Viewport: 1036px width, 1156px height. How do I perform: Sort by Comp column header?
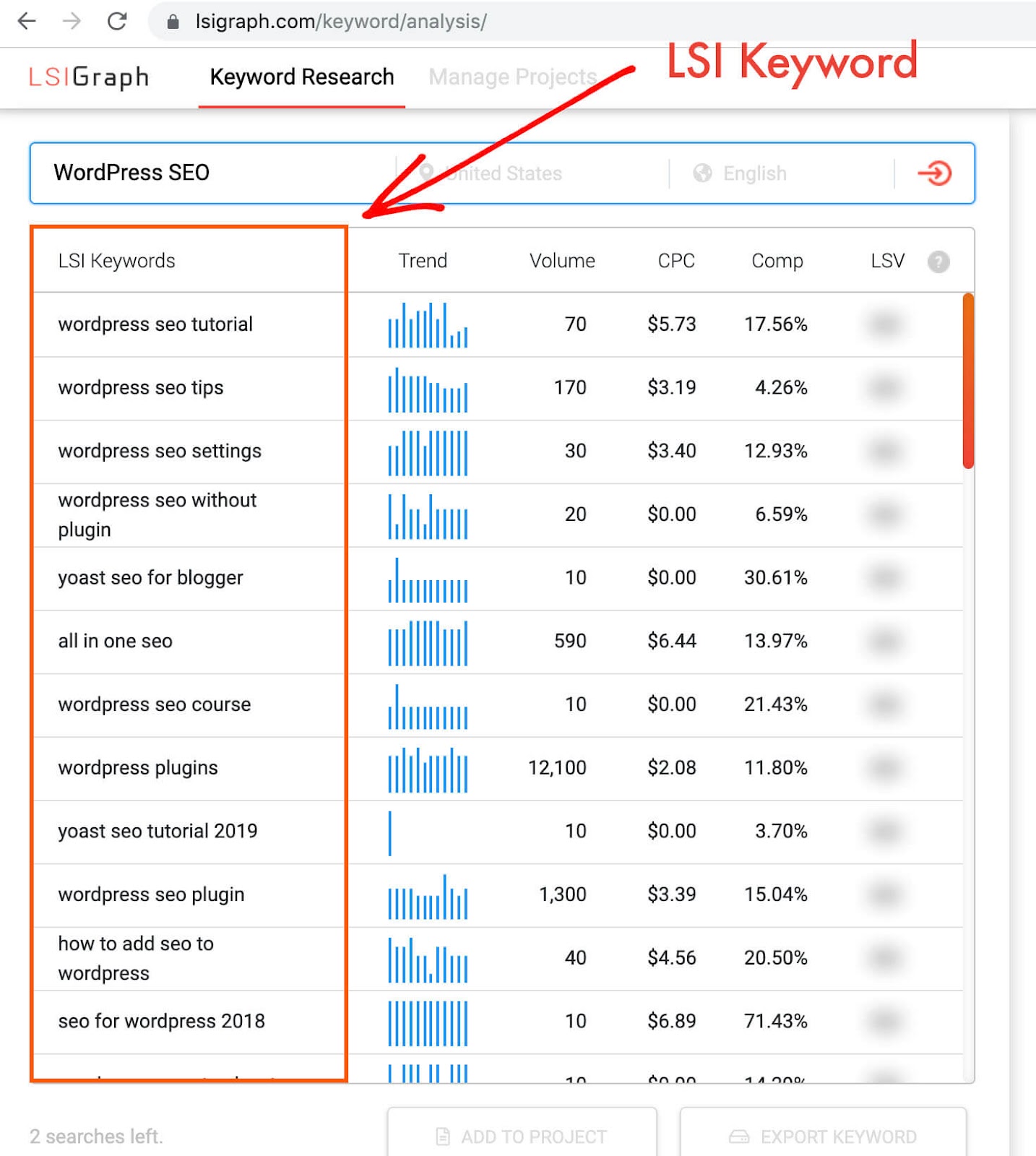(x=777, y=261)
